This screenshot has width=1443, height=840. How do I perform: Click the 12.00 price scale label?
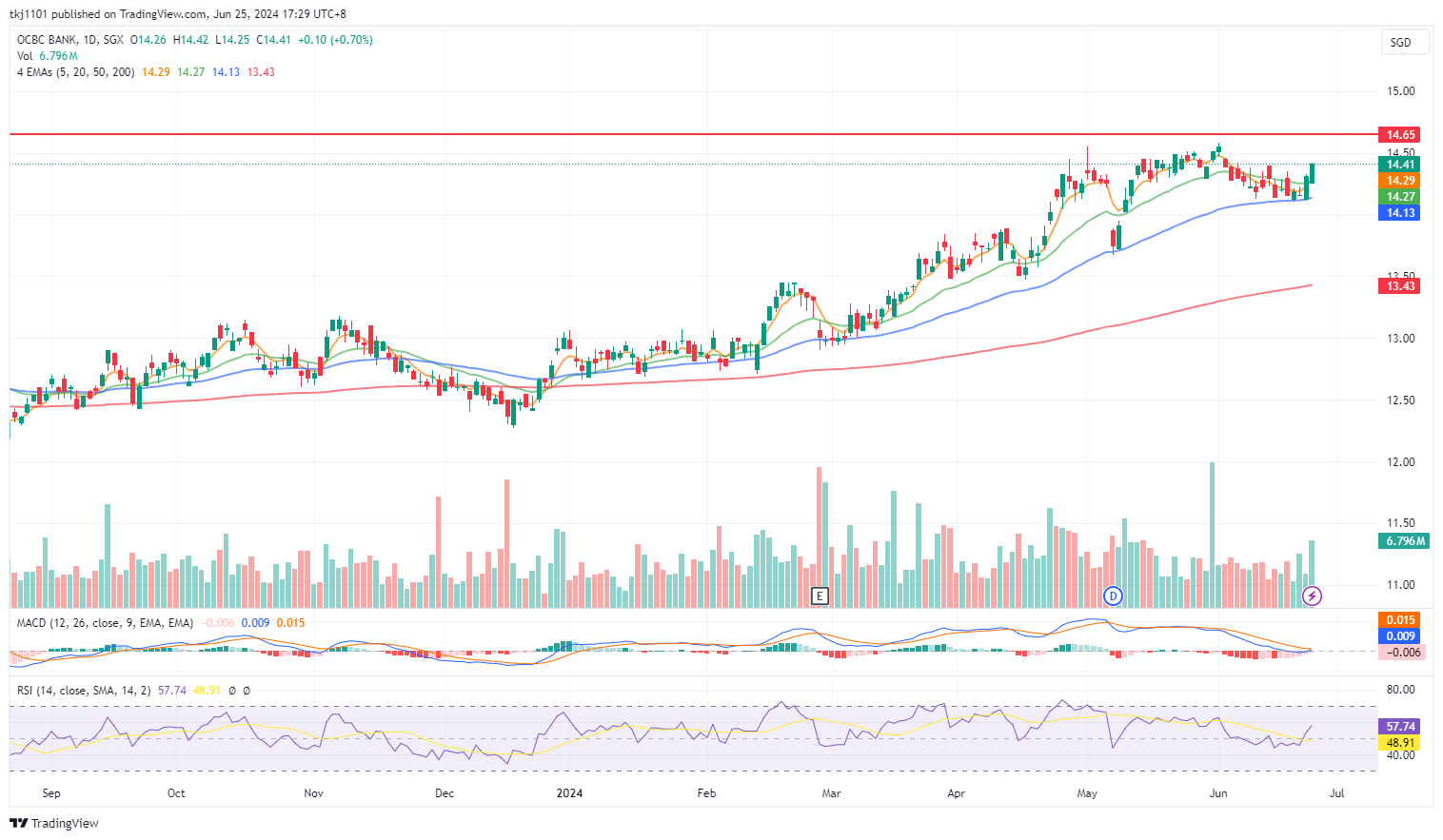pyautogui.click(x=1401, y=462)
